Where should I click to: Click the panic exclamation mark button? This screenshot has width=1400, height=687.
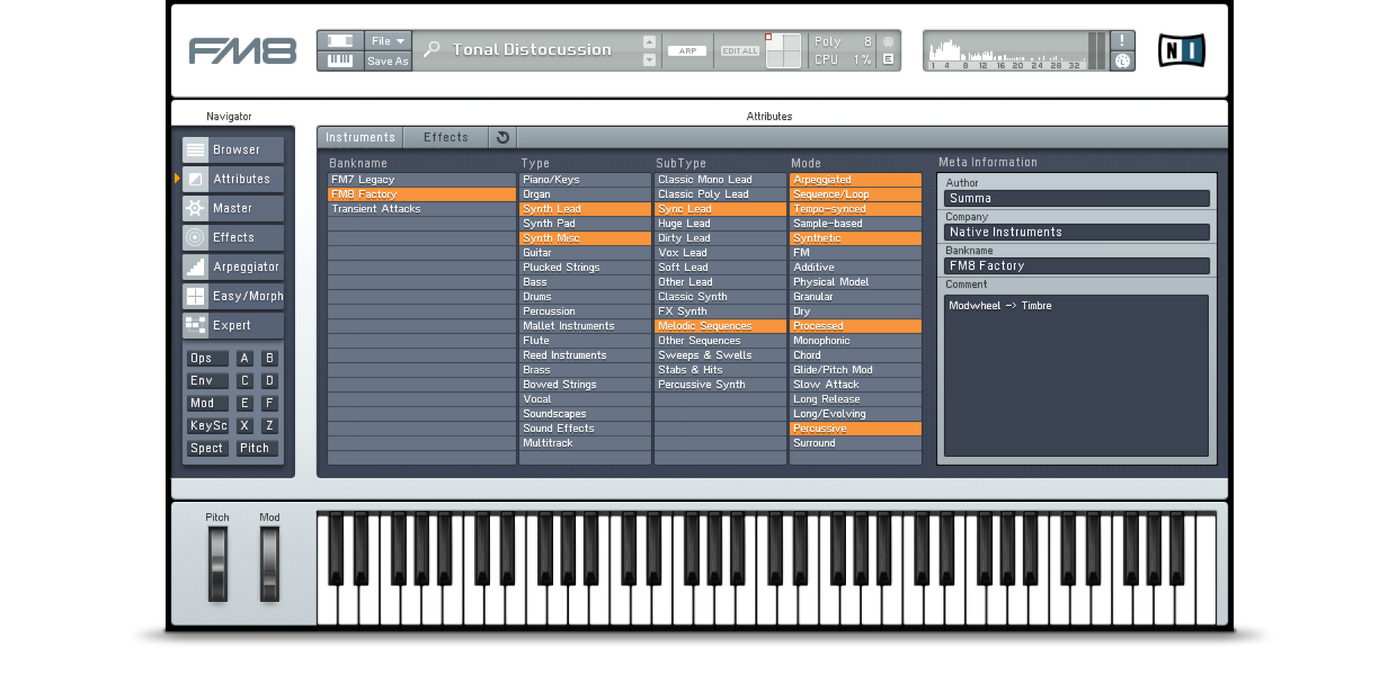click(x=1122, y=40)
